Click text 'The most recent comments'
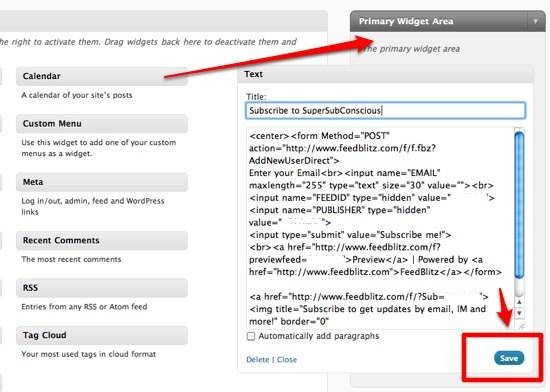This screenshot has height=392, width=550. point(71,259)
